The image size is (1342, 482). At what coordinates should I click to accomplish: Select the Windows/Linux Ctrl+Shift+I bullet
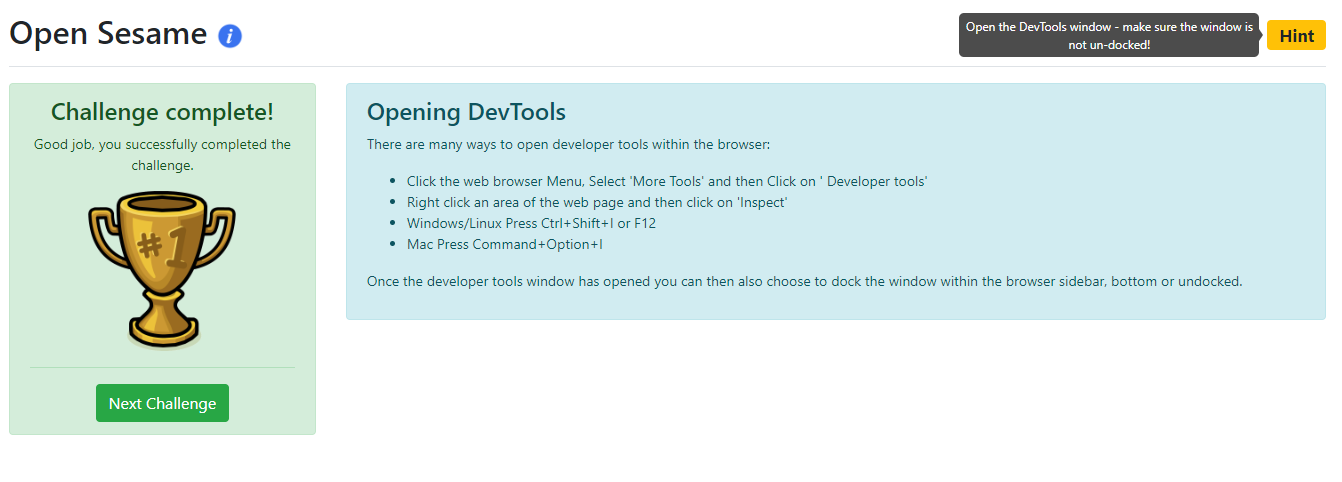click(530, 223)
